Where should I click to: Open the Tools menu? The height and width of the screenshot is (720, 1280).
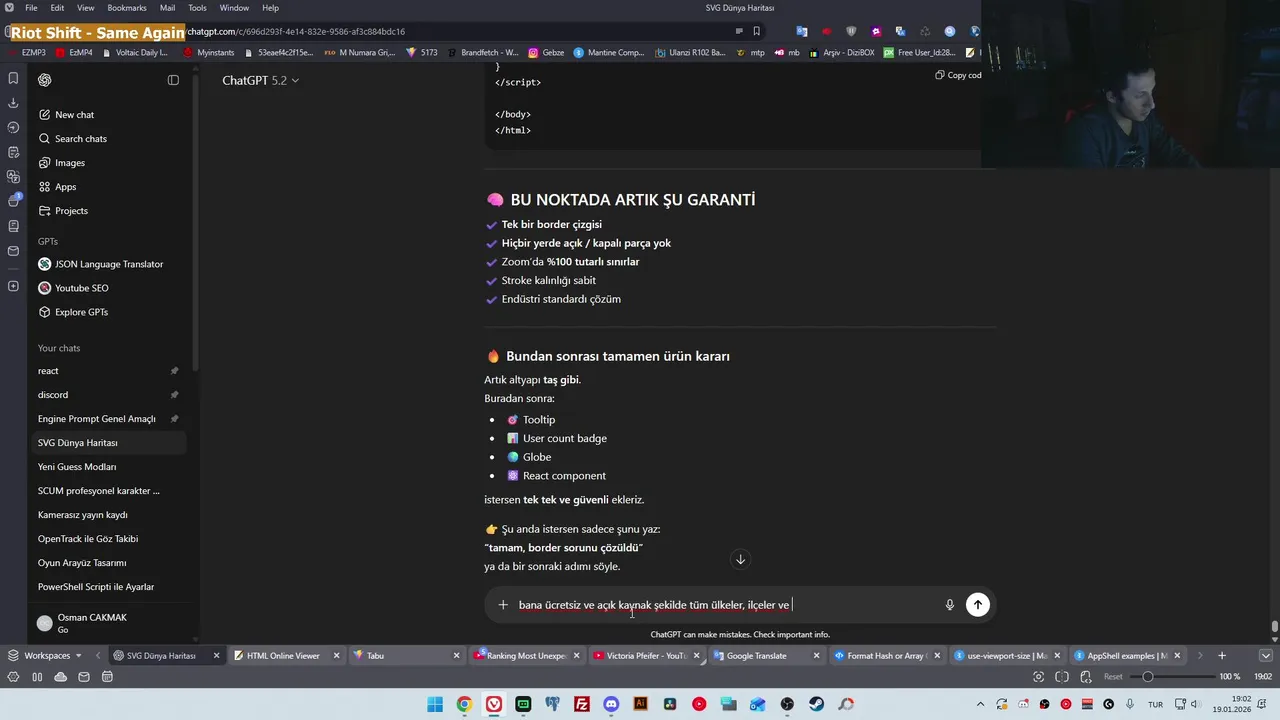coord(197,8)
